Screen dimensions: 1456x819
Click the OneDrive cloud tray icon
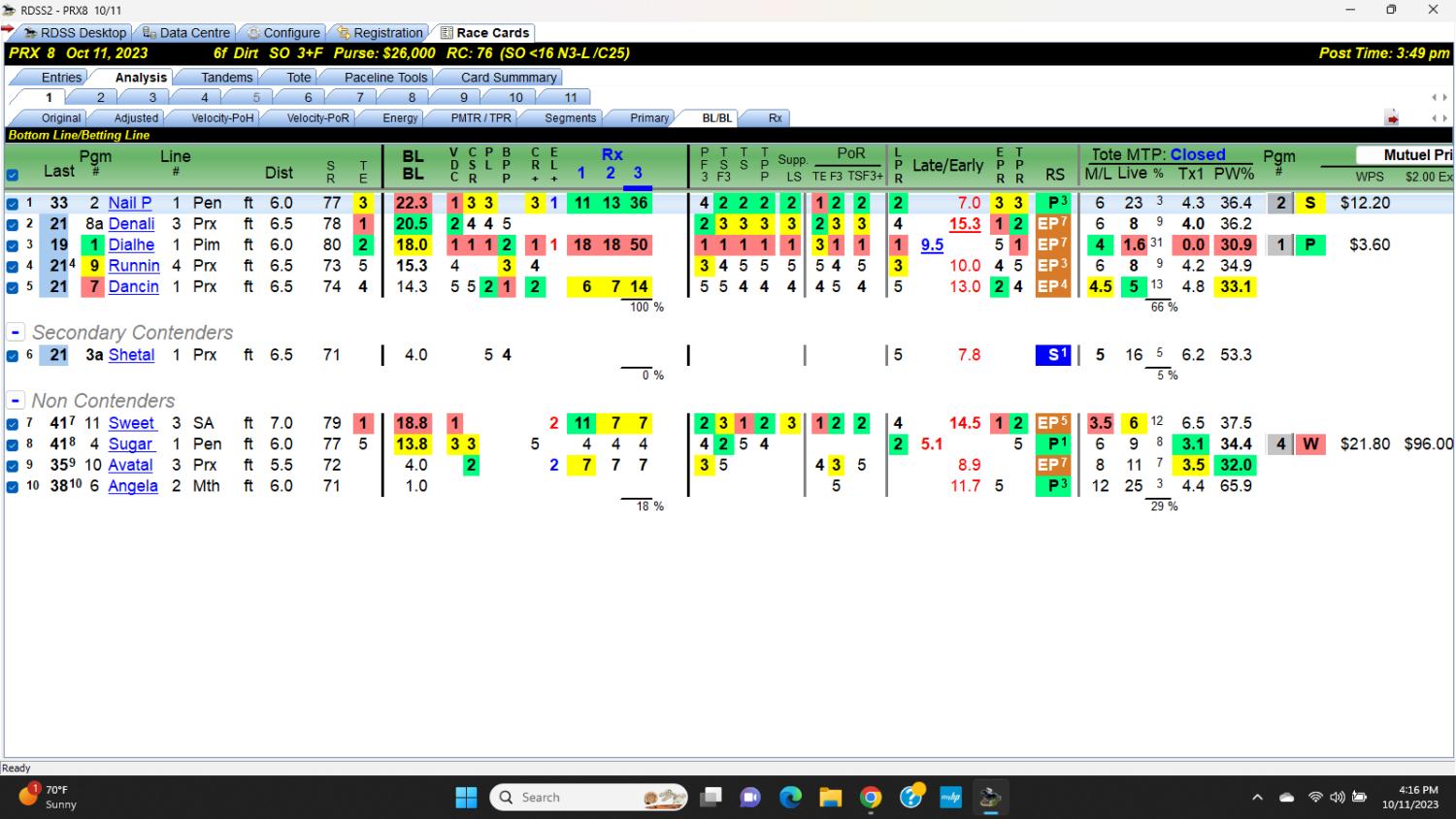point(1287,798)
